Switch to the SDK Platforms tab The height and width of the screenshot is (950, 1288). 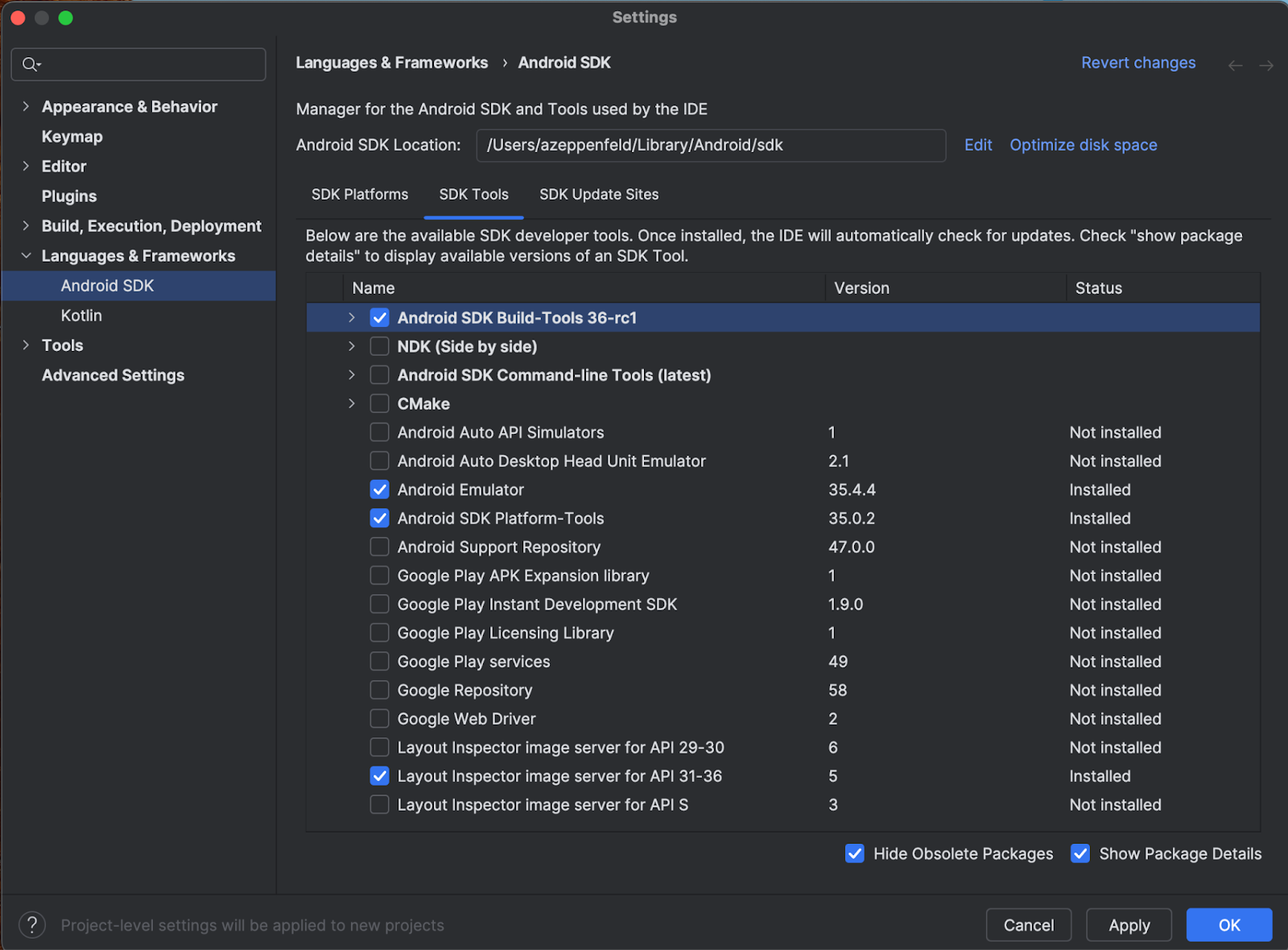(x=359, y=194)
